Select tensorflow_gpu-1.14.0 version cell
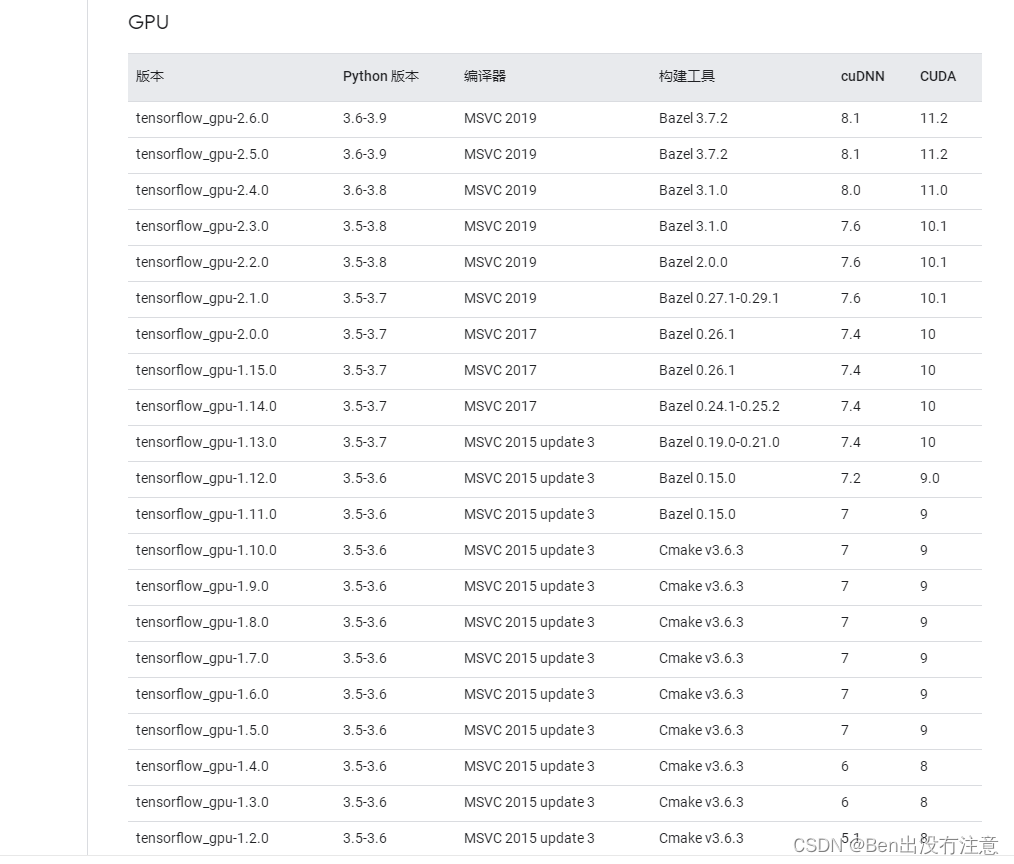The height and width of the screenshot is (864, 1014). coord(206,407)
